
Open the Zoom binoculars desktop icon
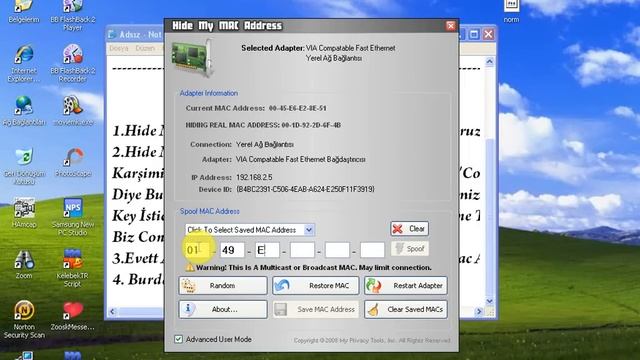tap(24, 264)
